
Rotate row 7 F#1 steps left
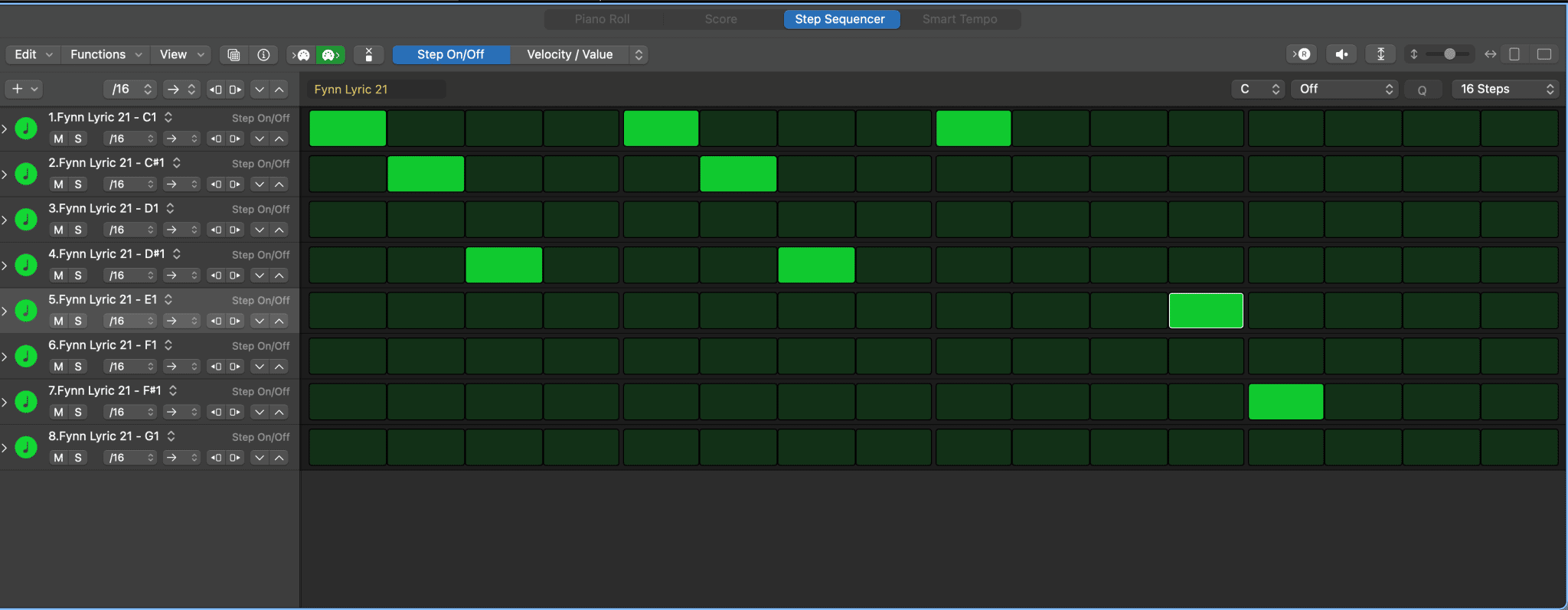[217, 412]
